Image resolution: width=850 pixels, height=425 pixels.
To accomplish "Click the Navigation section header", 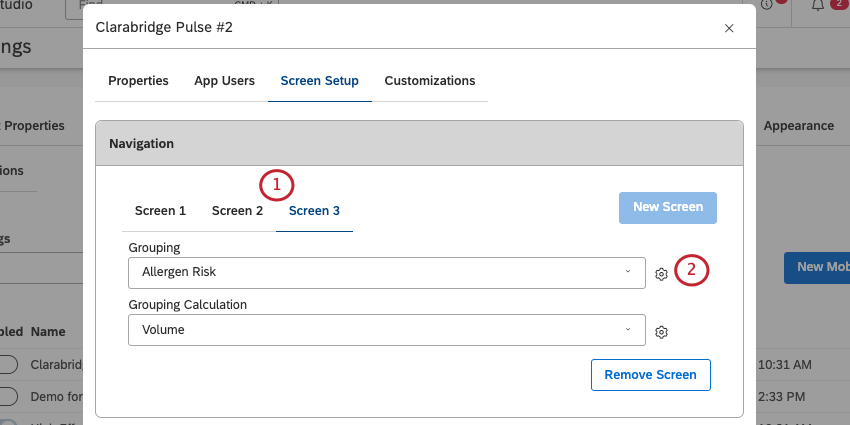I will pos(419,144).
